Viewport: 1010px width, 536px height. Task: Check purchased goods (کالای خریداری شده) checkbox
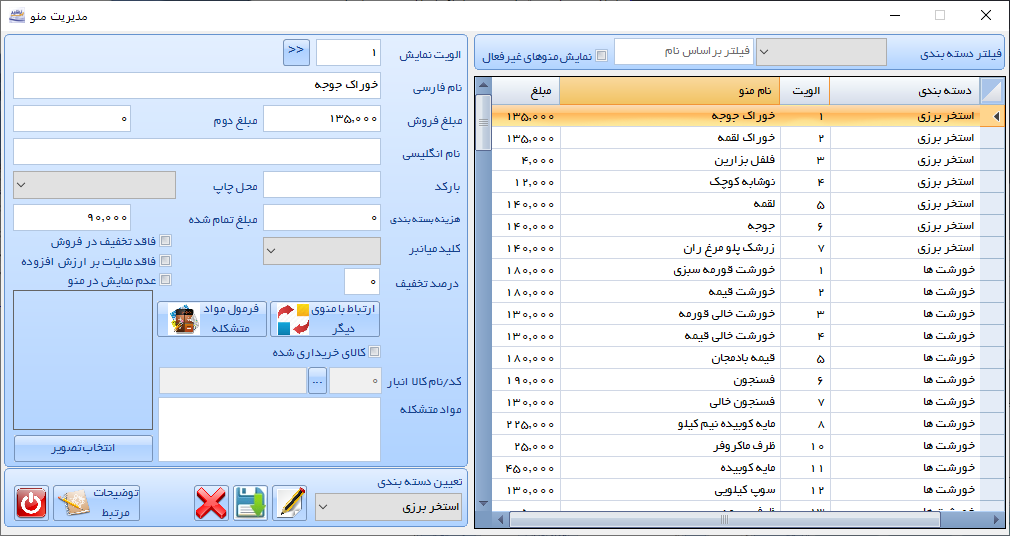coord(375,352)
